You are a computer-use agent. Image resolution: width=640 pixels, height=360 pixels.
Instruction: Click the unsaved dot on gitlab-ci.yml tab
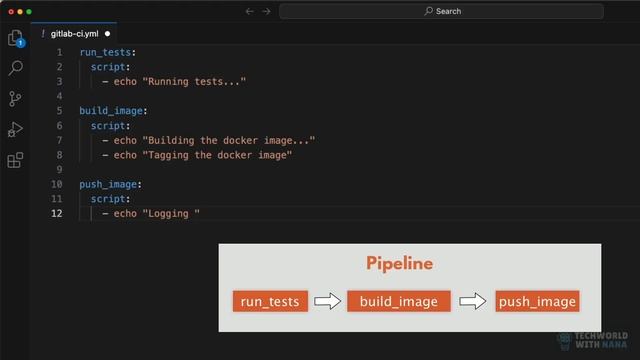point(107,34)
